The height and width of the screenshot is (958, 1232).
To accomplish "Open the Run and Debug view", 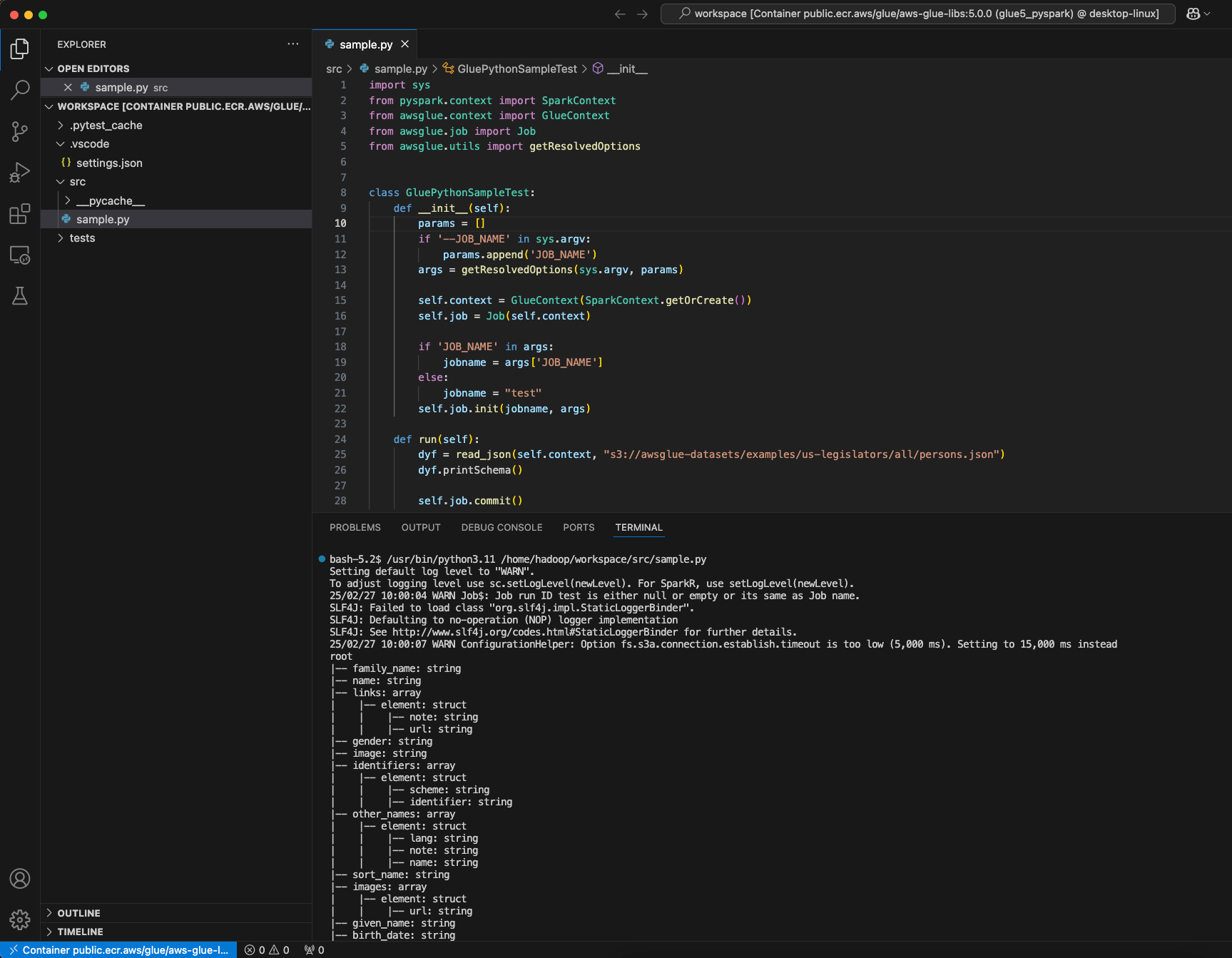I will (20, 173).
